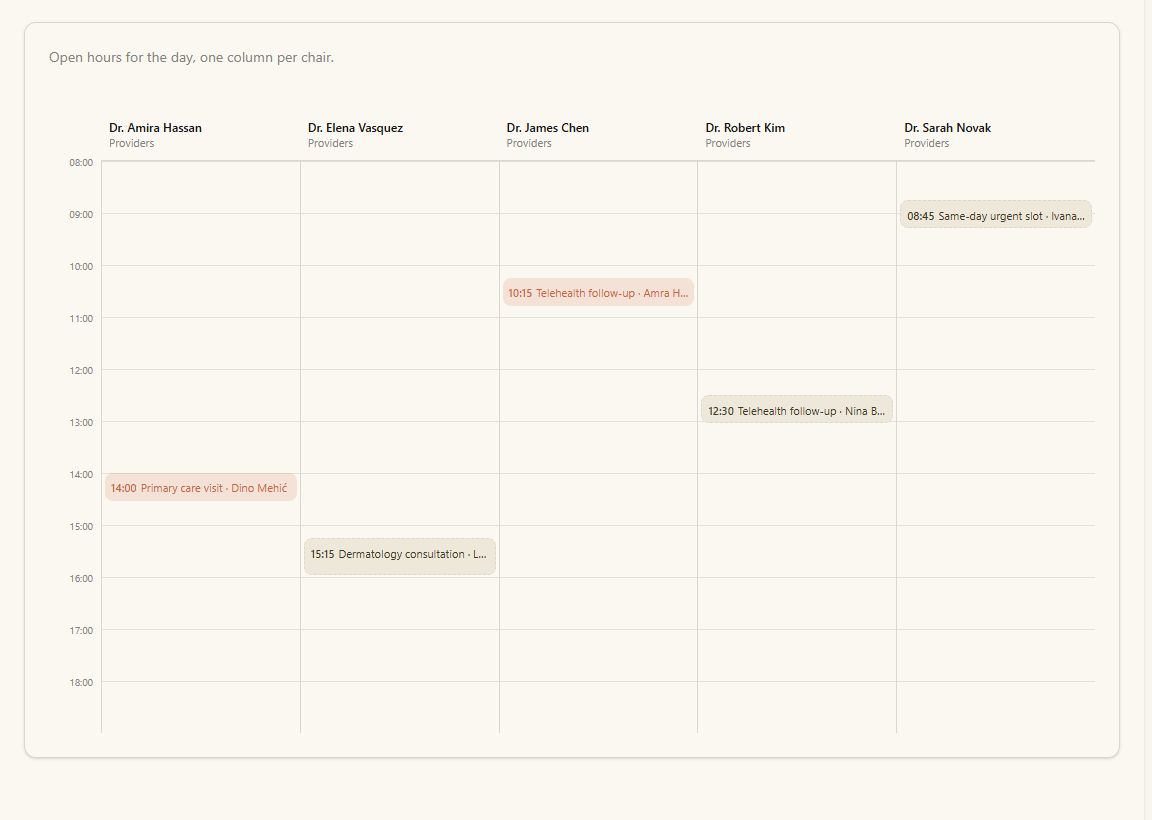The image size is (1152, 820).
Task: Click the Providers label under Dr. Robert Kim
Action: coord(728,143)
